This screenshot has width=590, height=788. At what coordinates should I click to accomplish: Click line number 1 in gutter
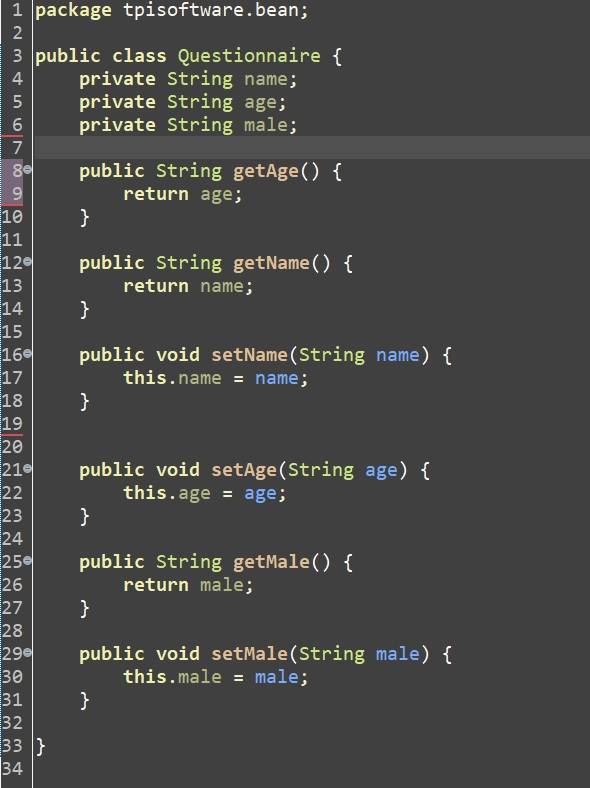[x=17, y=10]
